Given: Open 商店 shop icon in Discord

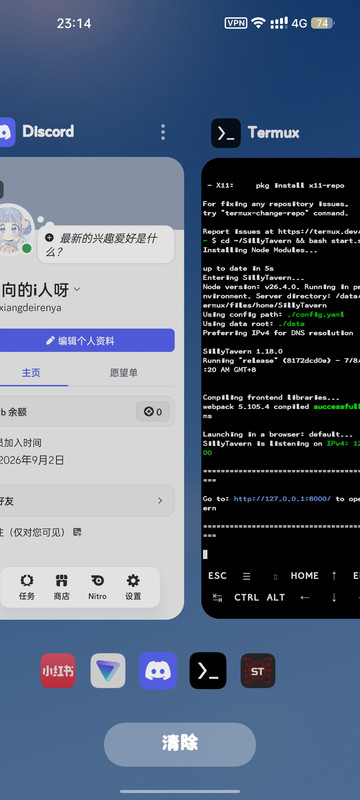Looking at the screenshot, I should pyautogui.click(x=62, y=587).
